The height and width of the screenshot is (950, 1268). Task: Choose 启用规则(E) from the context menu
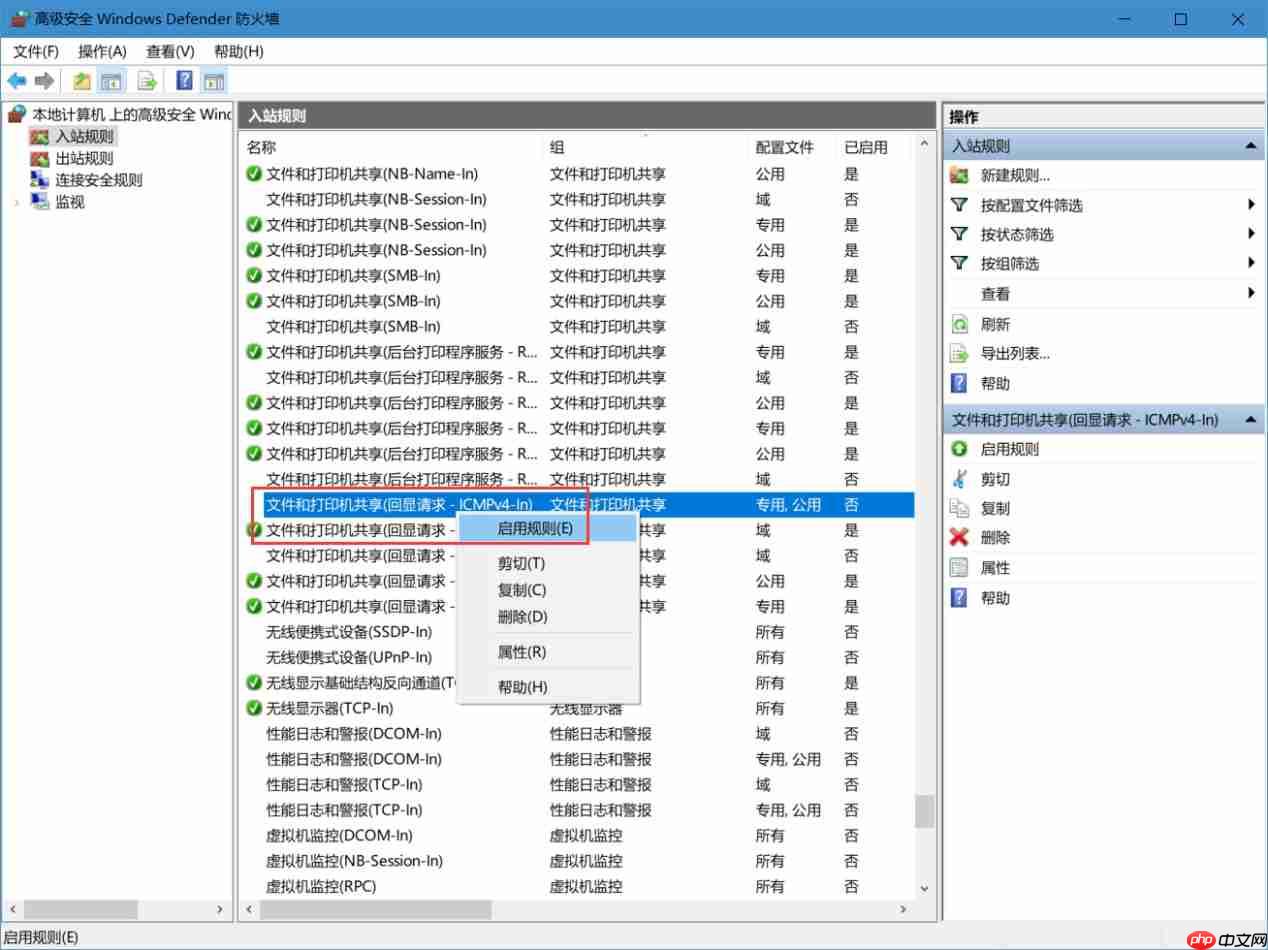click(528, 527)
